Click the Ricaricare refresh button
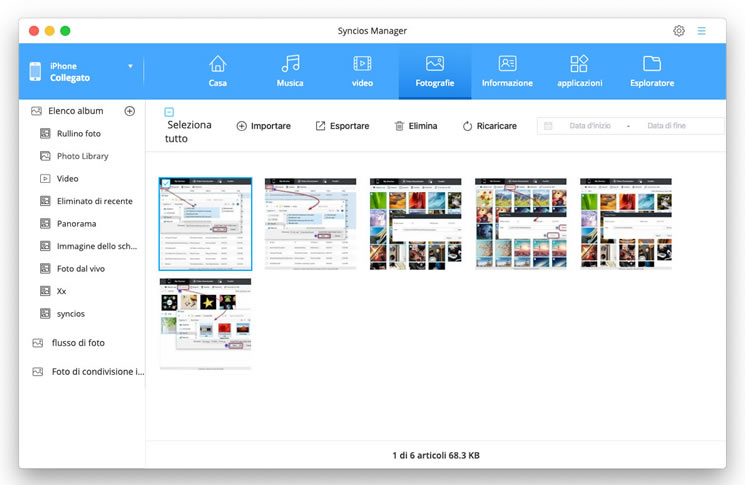 point(489,126)
